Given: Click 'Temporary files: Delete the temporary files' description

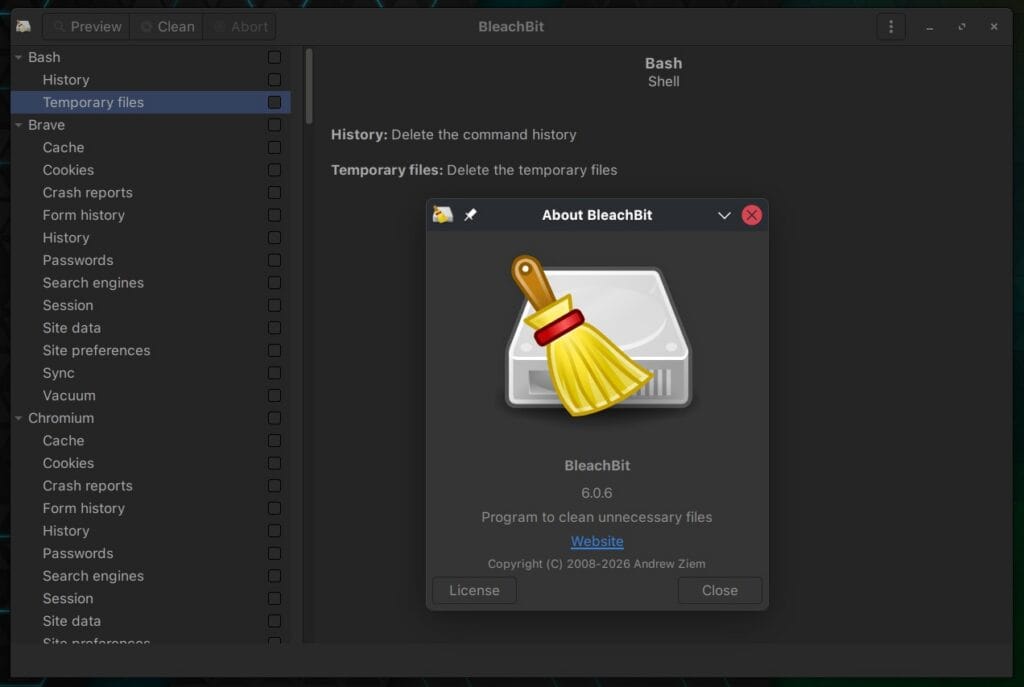Looking at the screenshot, I should coord(474,170).
